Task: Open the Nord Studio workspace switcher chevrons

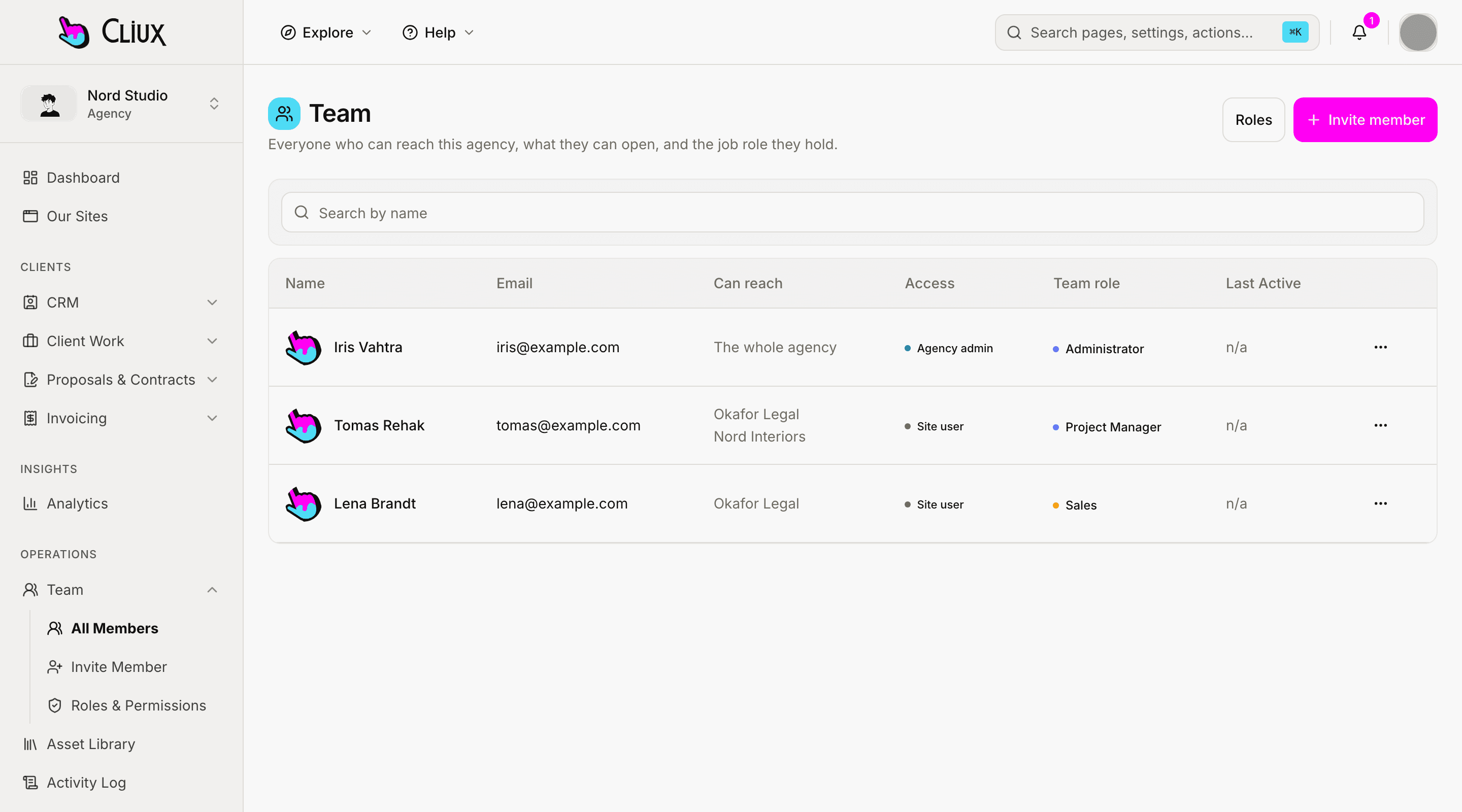Action: pyautogui.click(x=214, y=103)
